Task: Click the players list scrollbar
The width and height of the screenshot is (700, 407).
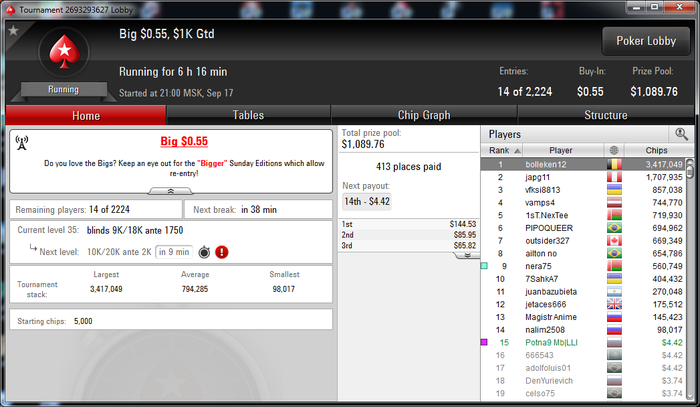Action: tap(690, 279)
